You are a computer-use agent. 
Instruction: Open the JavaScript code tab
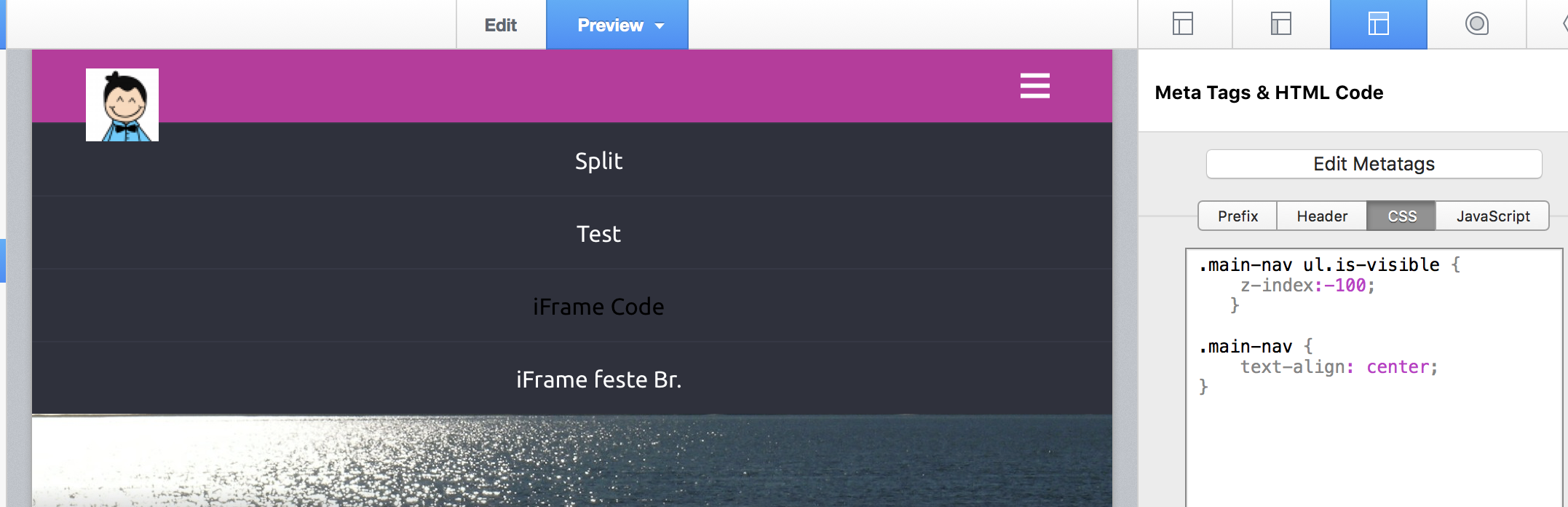click(x=1493, y=216)
